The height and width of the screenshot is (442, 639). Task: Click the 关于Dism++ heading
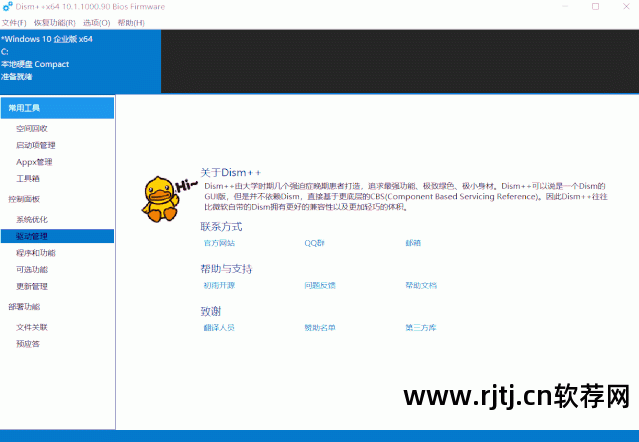[x=231, y=173]
